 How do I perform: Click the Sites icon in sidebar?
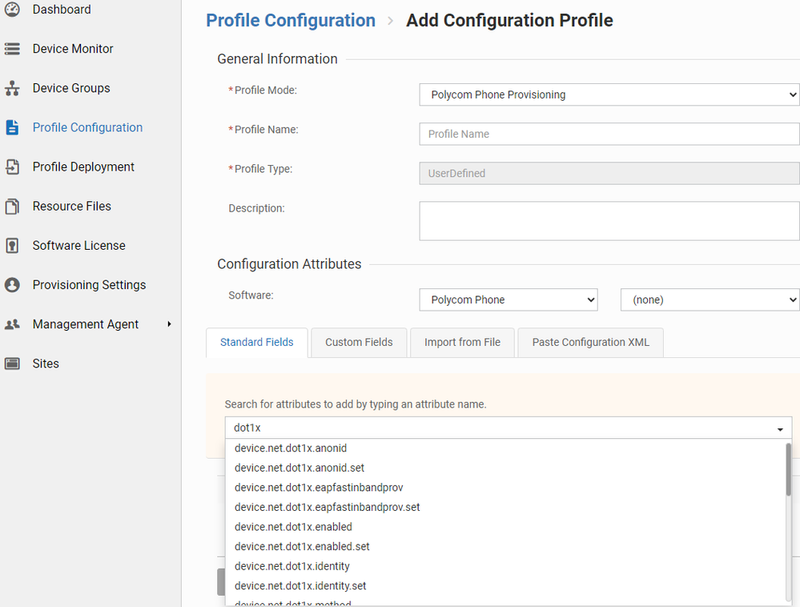click(x=12, y=364)
